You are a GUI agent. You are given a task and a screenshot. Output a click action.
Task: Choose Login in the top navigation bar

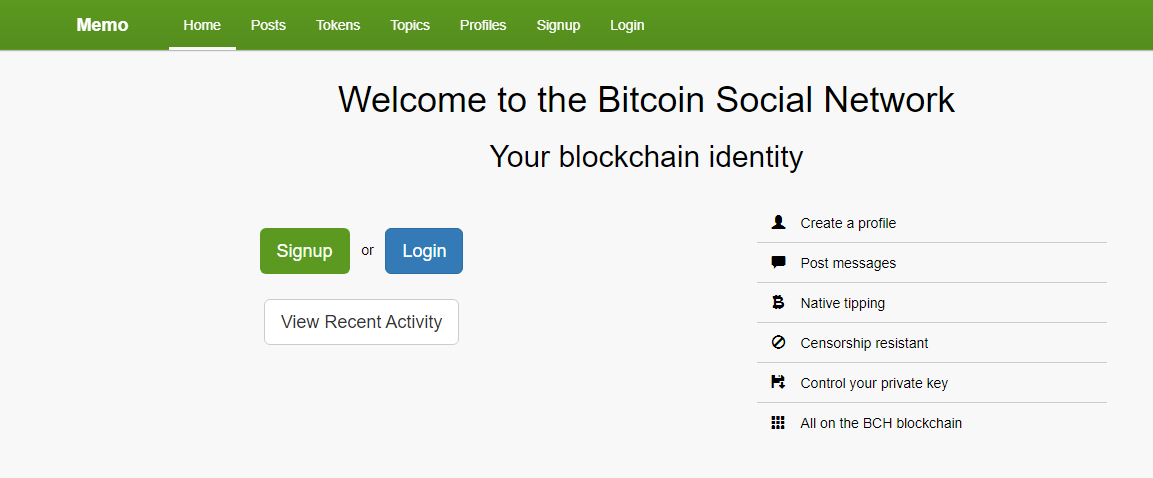[x=627, y=25]
